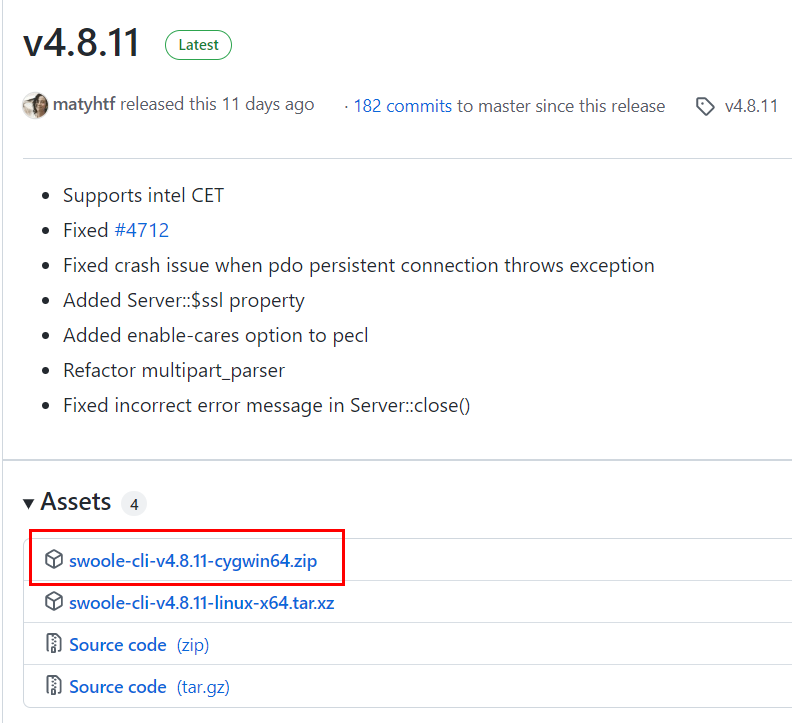792x723 pixels.
Task: Click the "Supports intel CET" bullet text
Action: point(143,195)
